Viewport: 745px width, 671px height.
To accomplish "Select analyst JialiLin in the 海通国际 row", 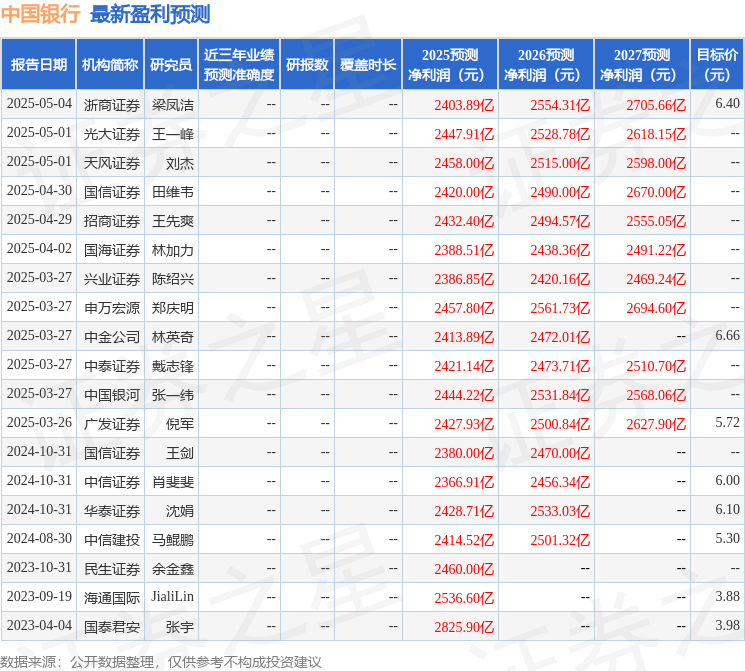I will click(x=172, y=596).
